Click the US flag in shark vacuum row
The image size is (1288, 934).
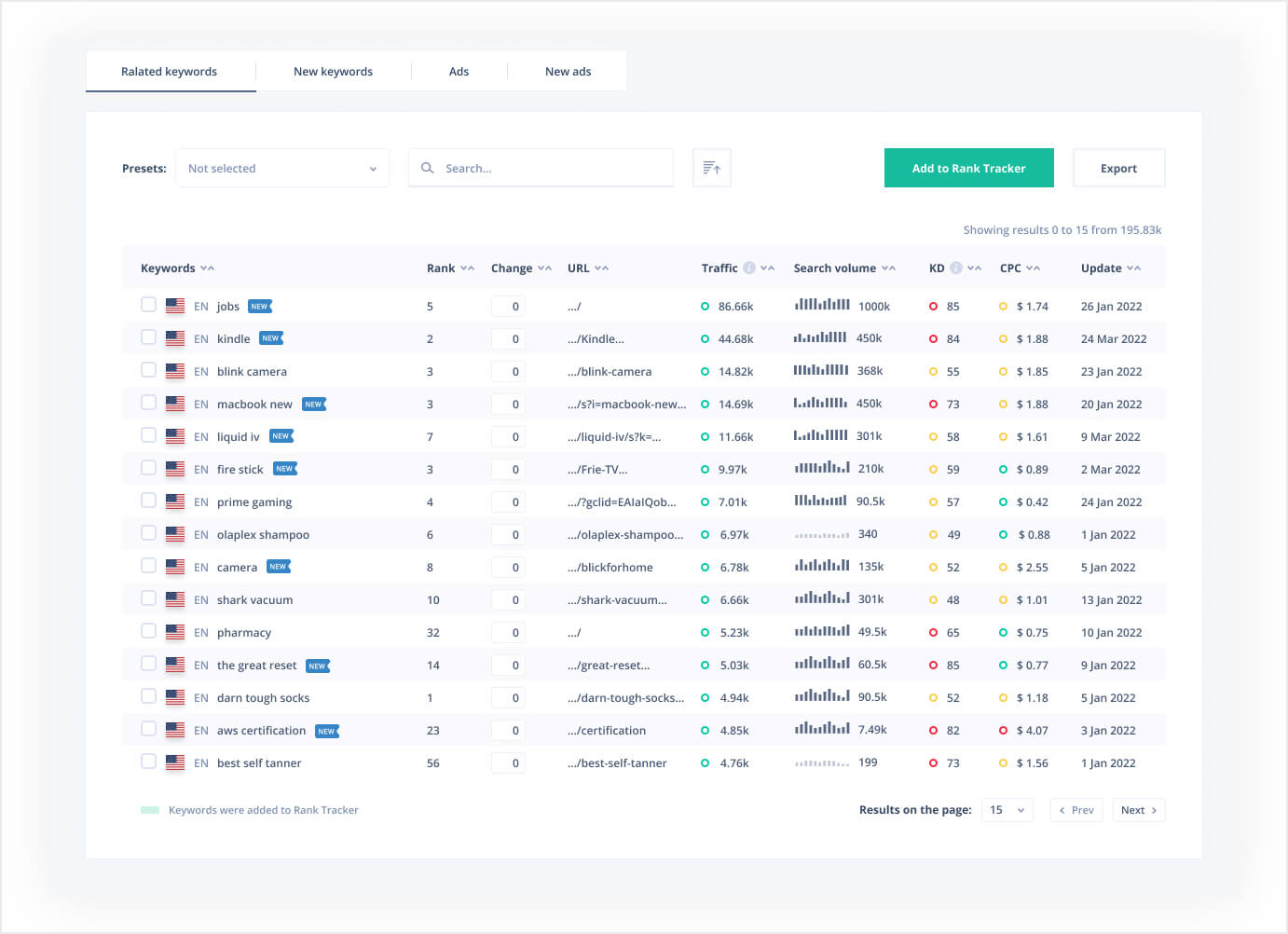coord(175,599)
